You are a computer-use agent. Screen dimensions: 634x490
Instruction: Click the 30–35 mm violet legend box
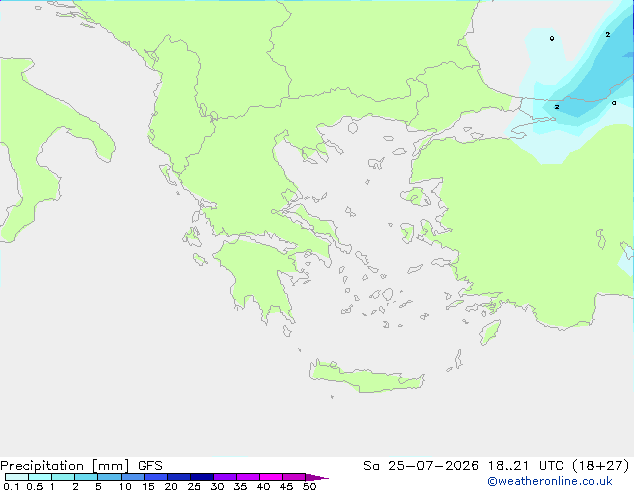click(x=225, y=477)
